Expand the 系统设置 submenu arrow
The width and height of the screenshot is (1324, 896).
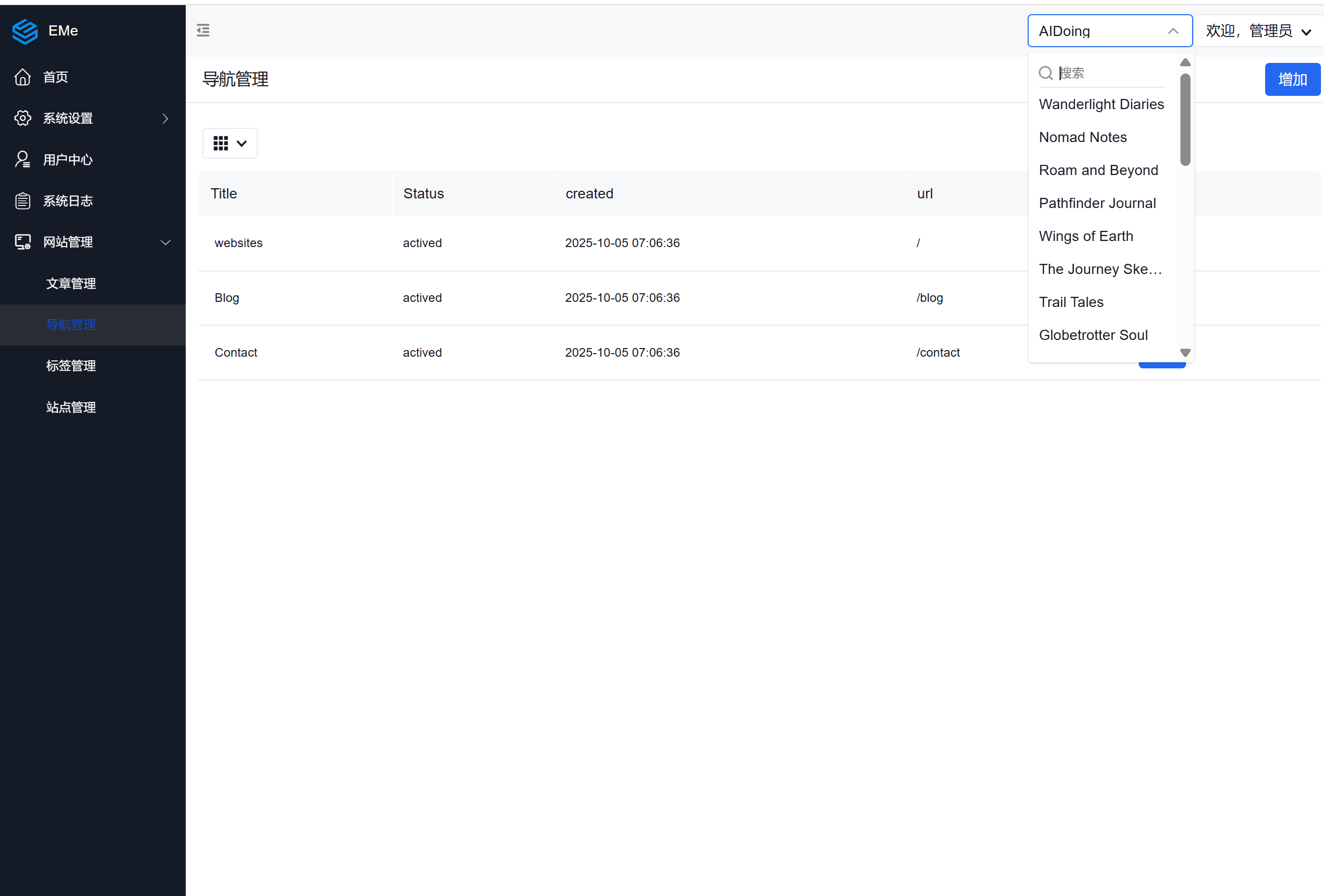coord(165,119)
